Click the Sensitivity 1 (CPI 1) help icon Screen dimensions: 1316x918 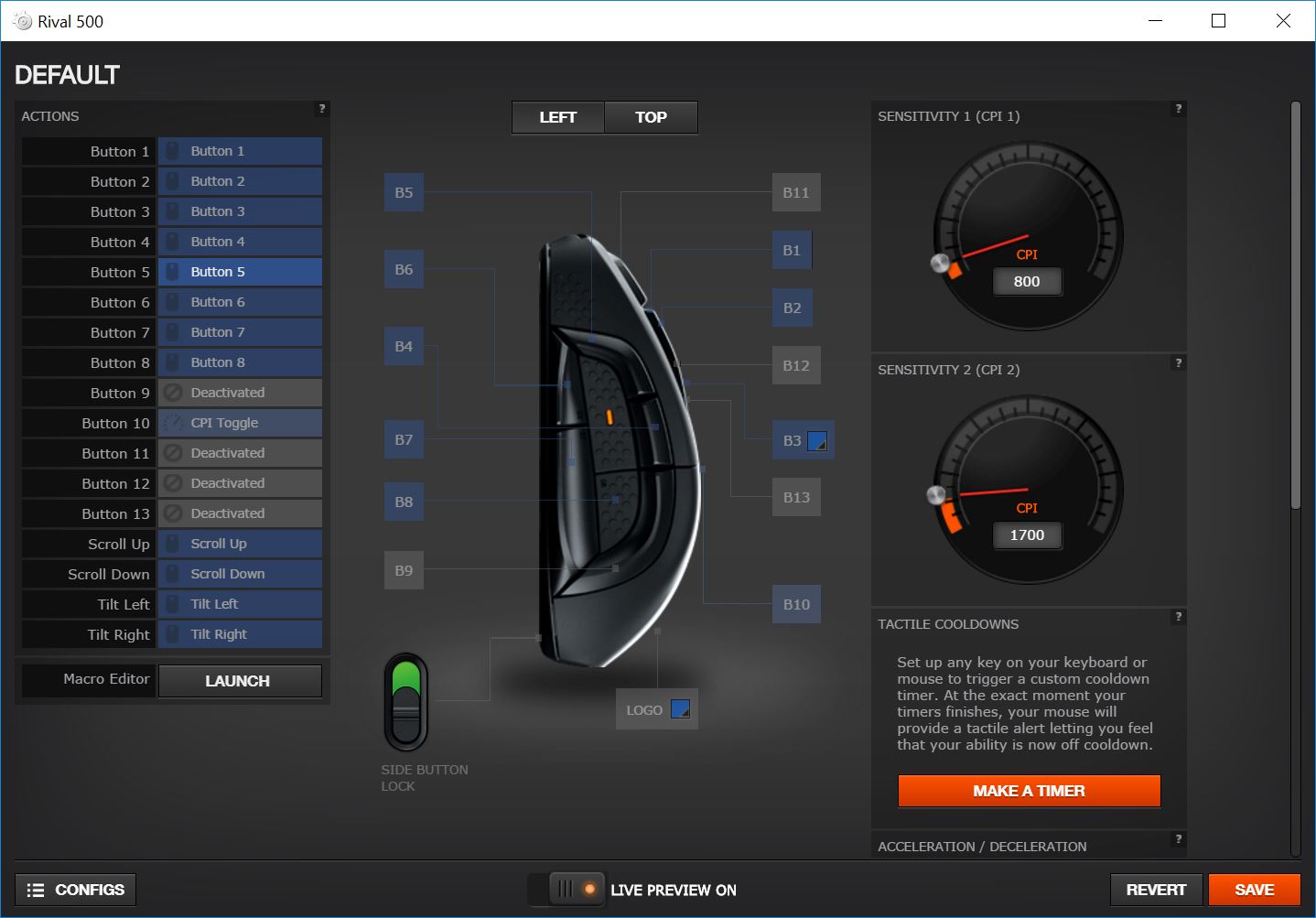click(x=1178, y=108)
